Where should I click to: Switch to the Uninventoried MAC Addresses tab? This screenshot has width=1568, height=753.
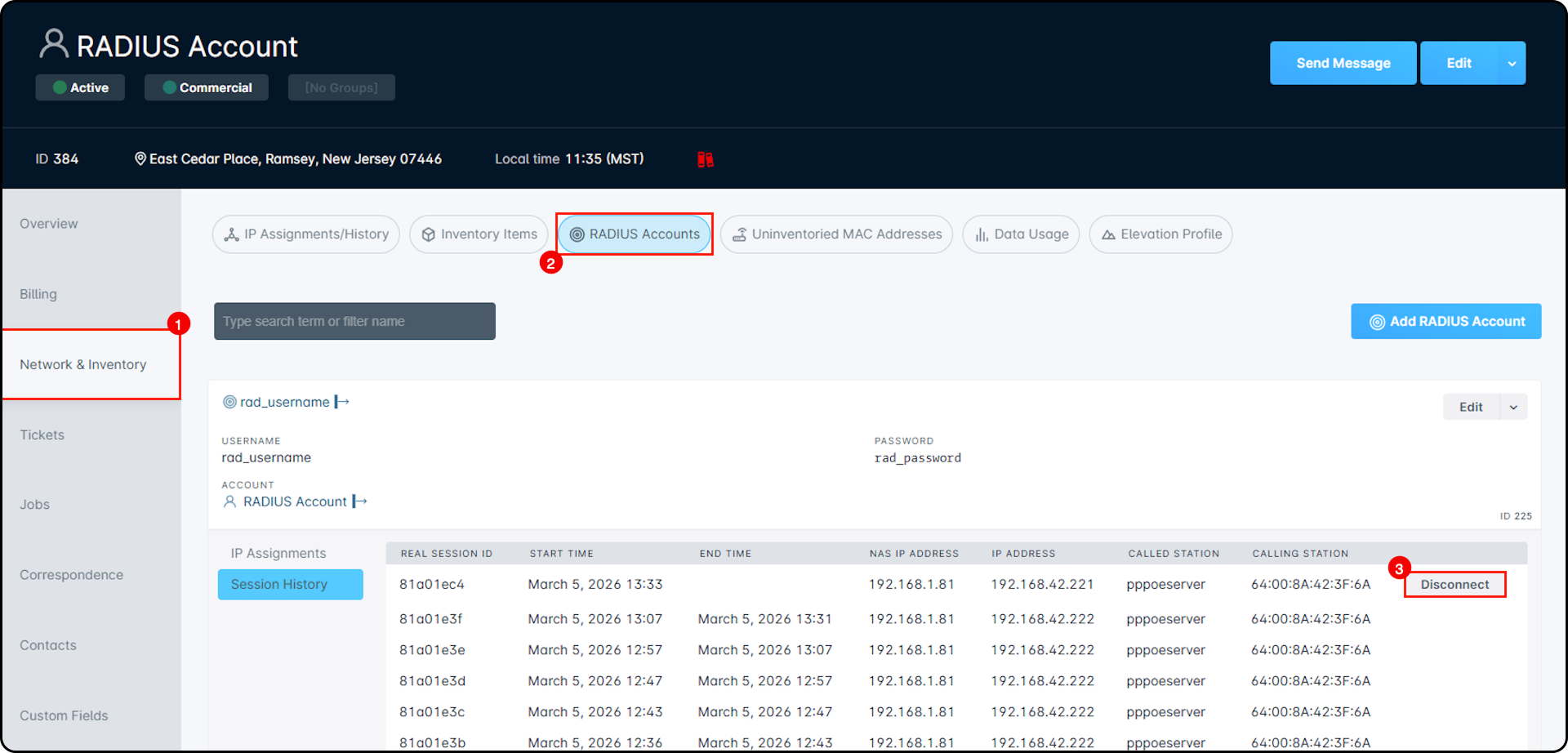point(836,234)
